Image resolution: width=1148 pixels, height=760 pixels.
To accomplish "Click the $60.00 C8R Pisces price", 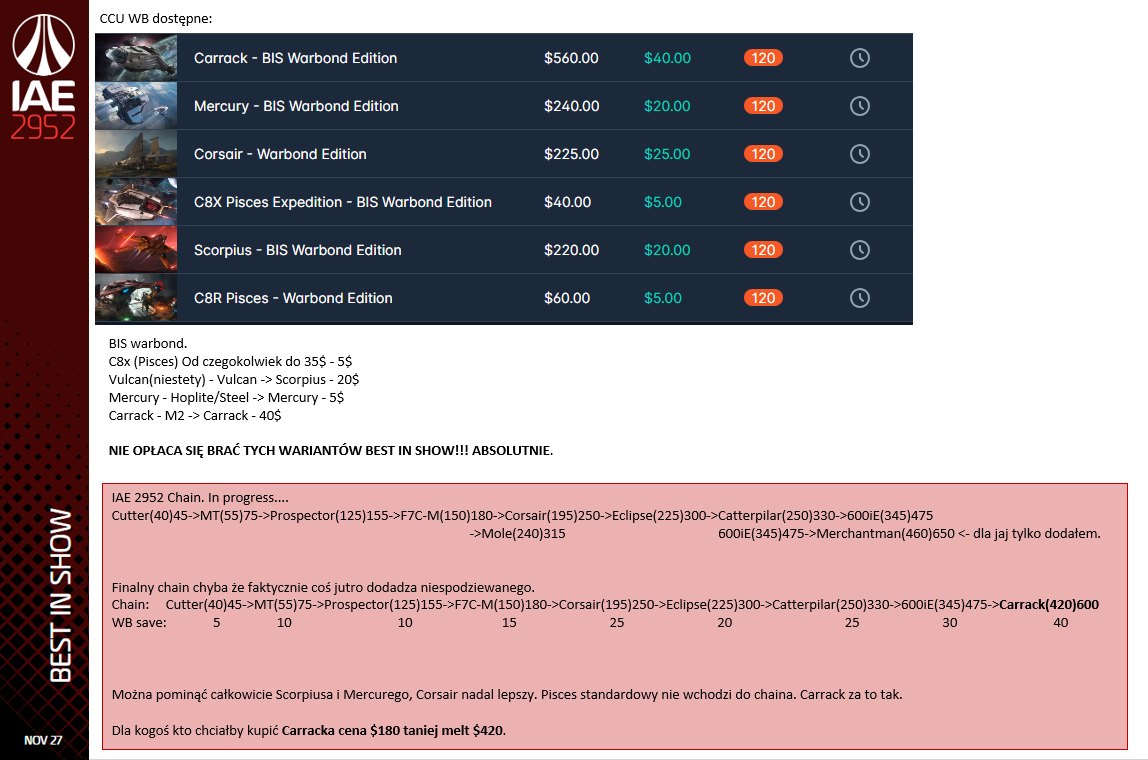I will 567,298.
